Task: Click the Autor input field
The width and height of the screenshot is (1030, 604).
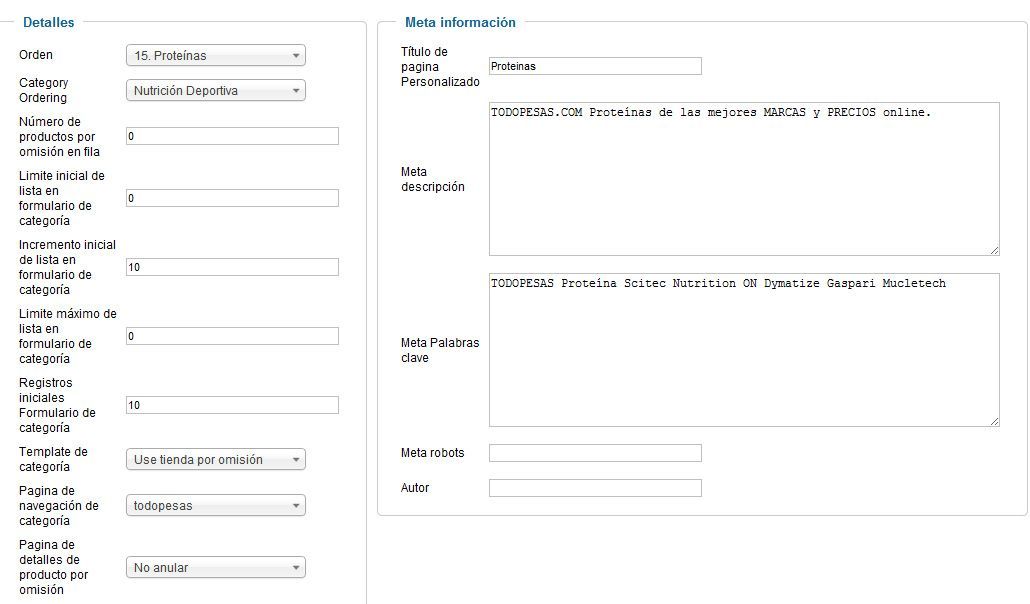Action: tap(595, 488)
